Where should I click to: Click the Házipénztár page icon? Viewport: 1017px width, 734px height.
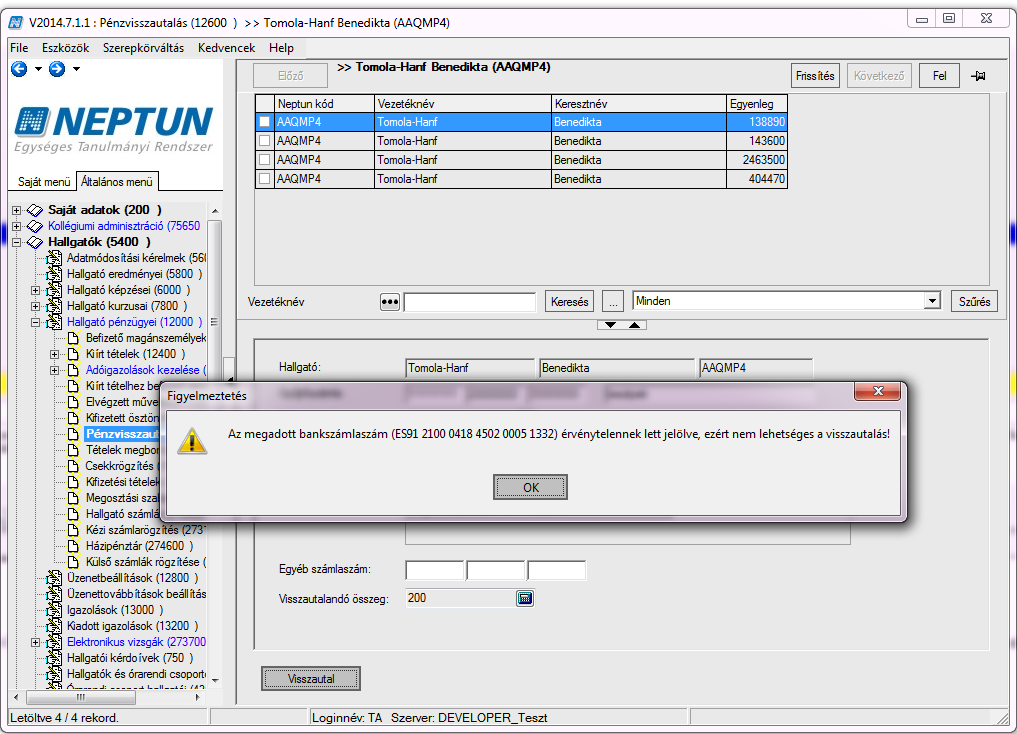point(73,546)
